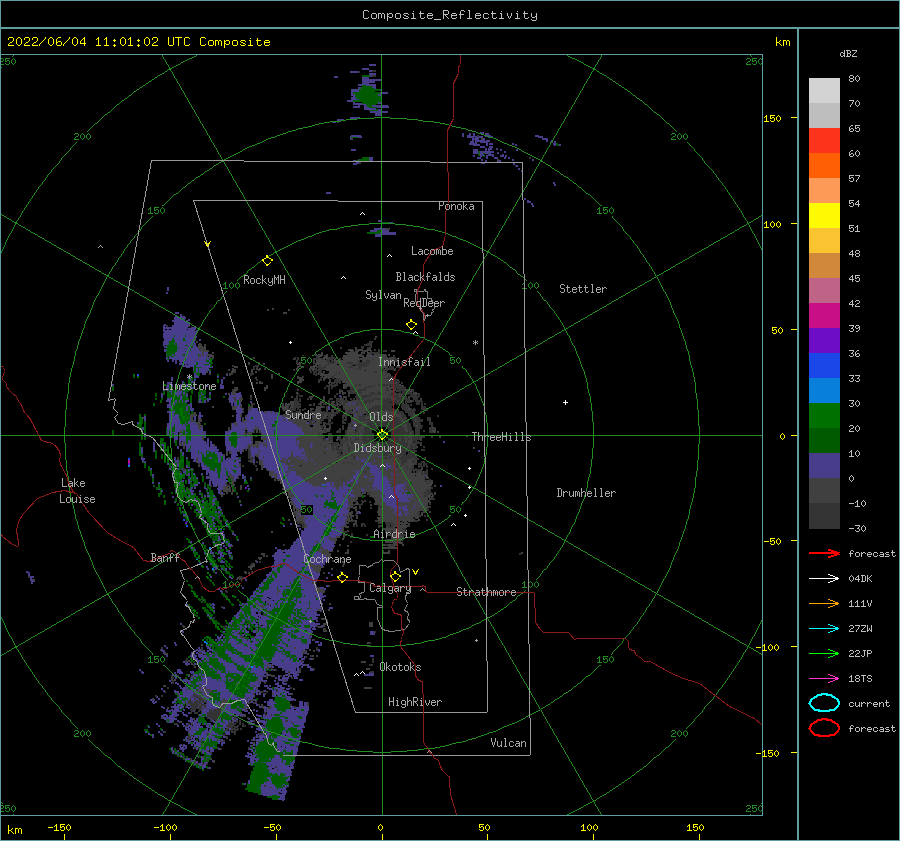Select the orange 60-57 dBZ swatch
Image resolution: width=900 pixels, height=841 pixels.
[824, 165]
